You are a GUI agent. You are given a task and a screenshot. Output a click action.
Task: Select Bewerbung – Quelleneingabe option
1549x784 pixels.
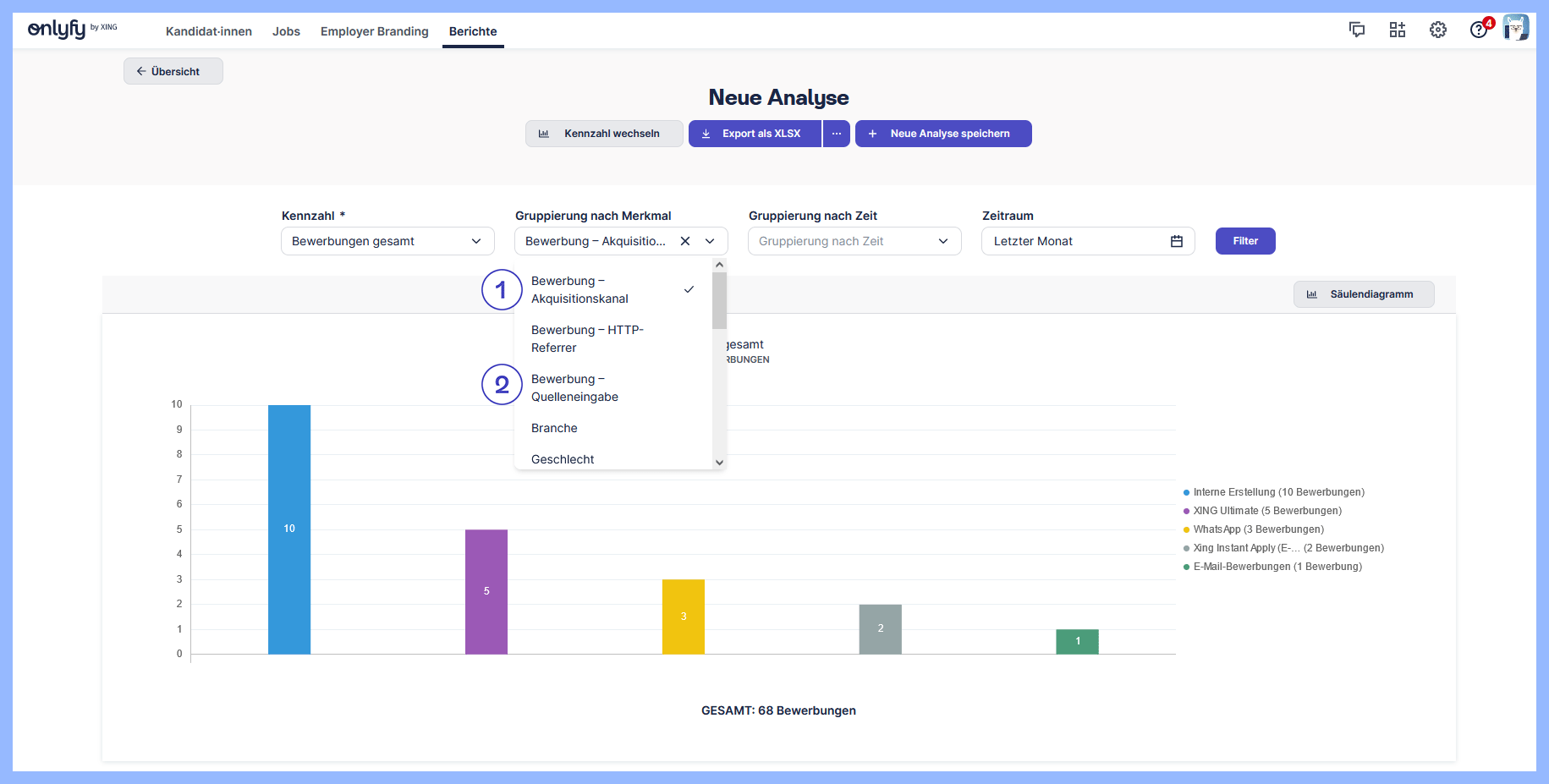[574, 388]
